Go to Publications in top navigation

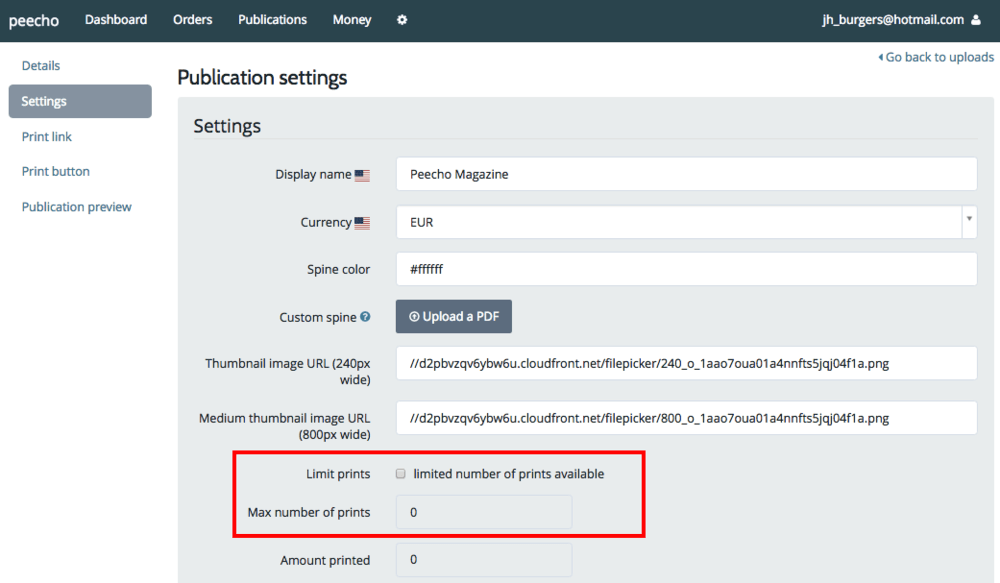[x=272, y=20]
